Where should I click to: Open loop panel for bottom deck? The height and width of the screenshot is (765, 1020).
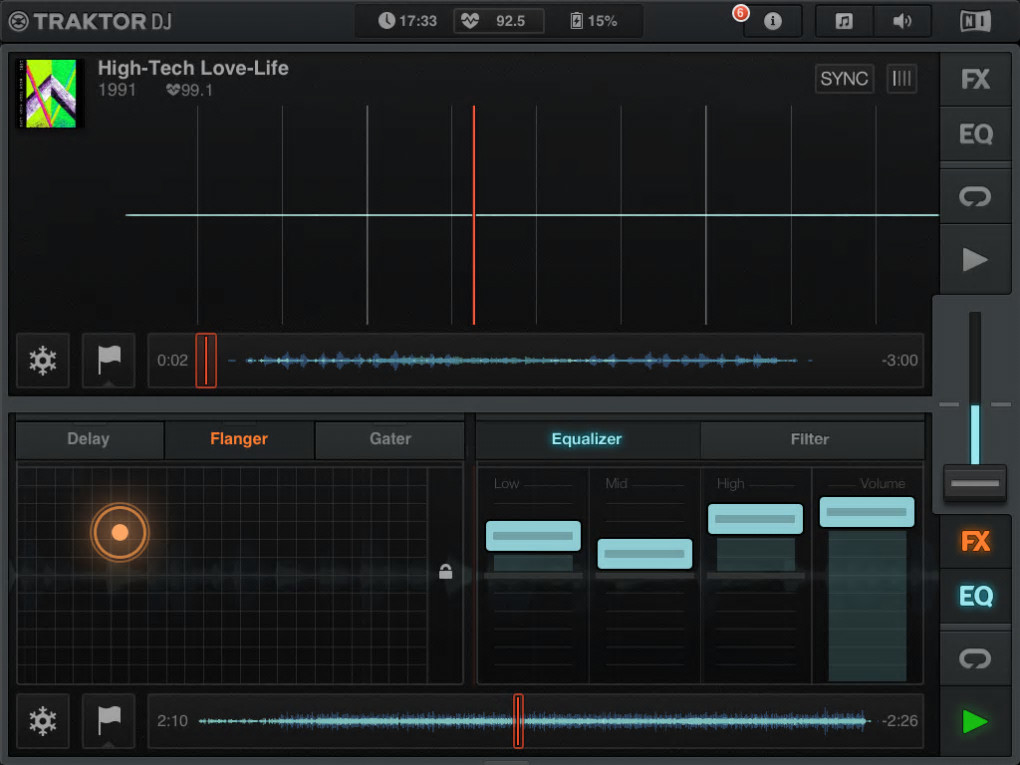coord(975,658)
